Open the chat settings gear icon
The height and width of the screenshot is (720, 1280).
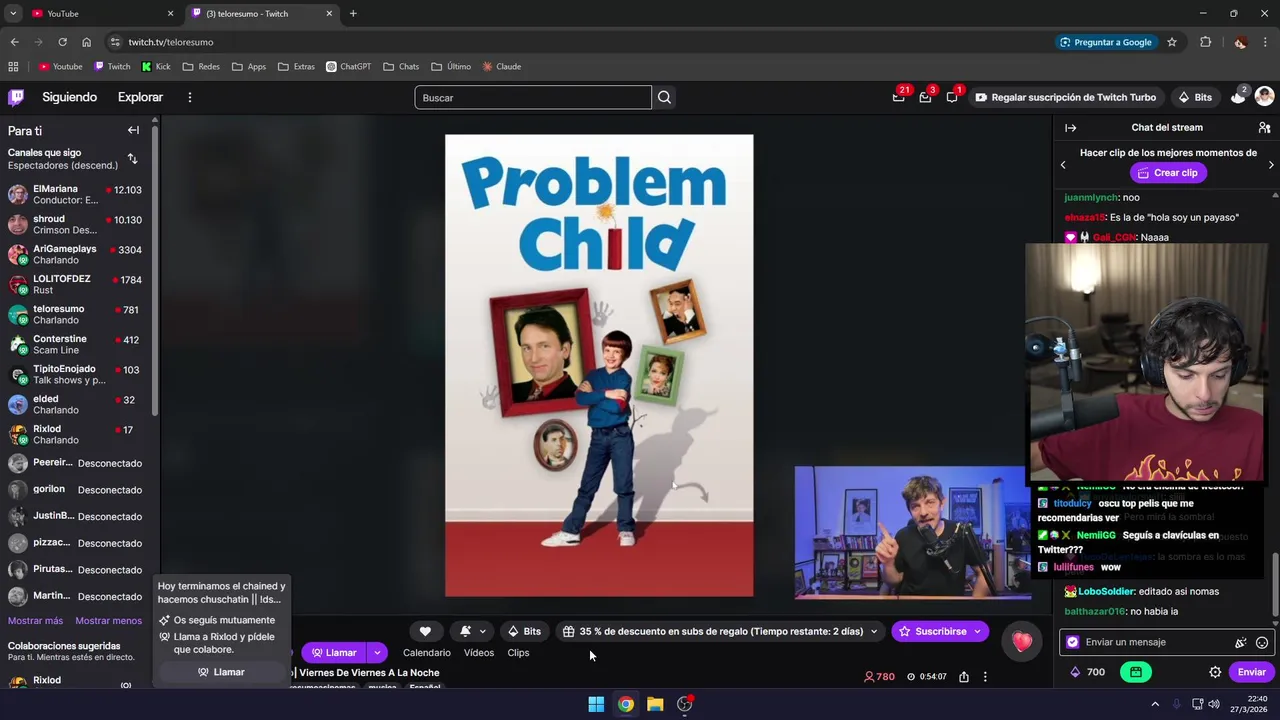coord(1215,673)
